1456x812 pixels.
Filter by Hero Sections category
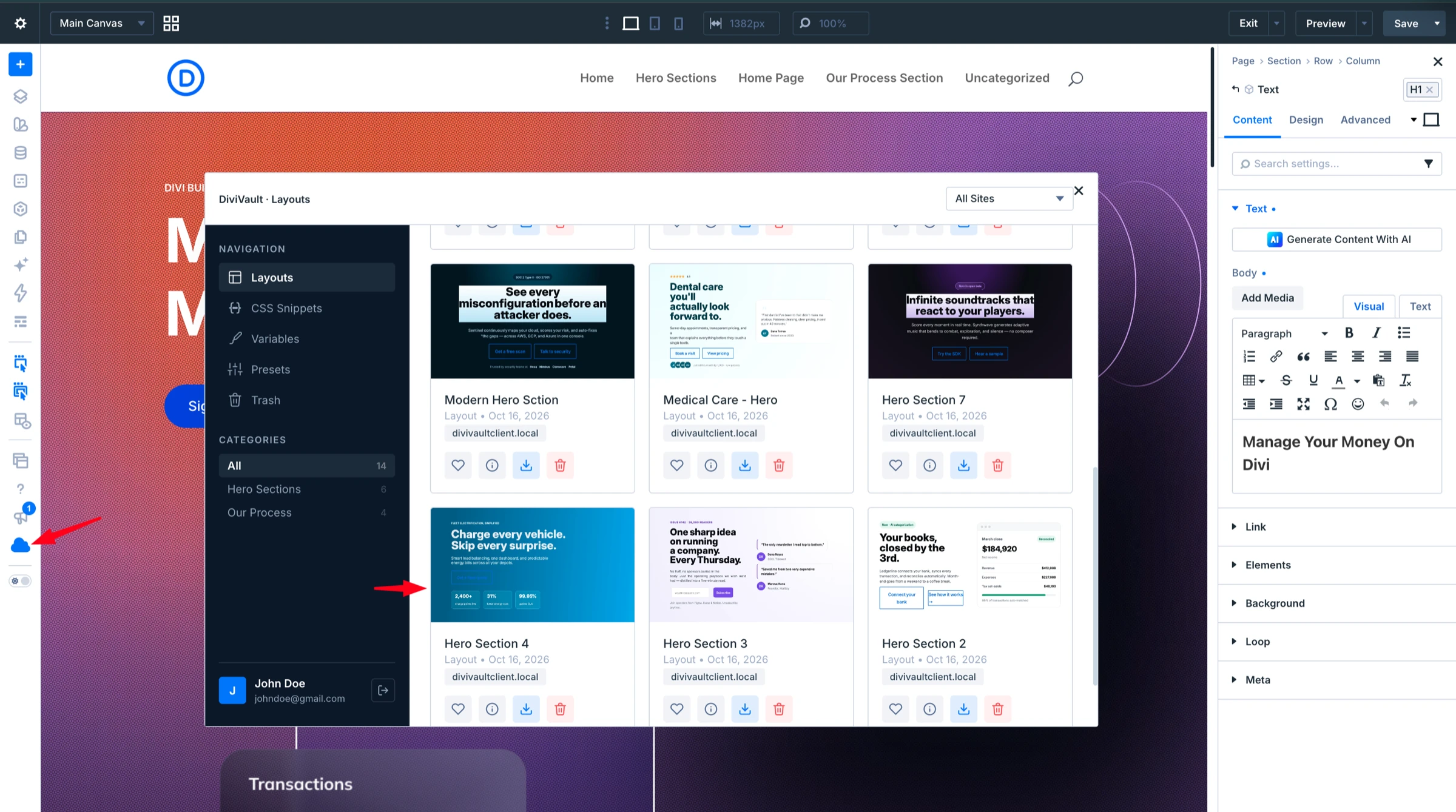click(x=306, y=489)
